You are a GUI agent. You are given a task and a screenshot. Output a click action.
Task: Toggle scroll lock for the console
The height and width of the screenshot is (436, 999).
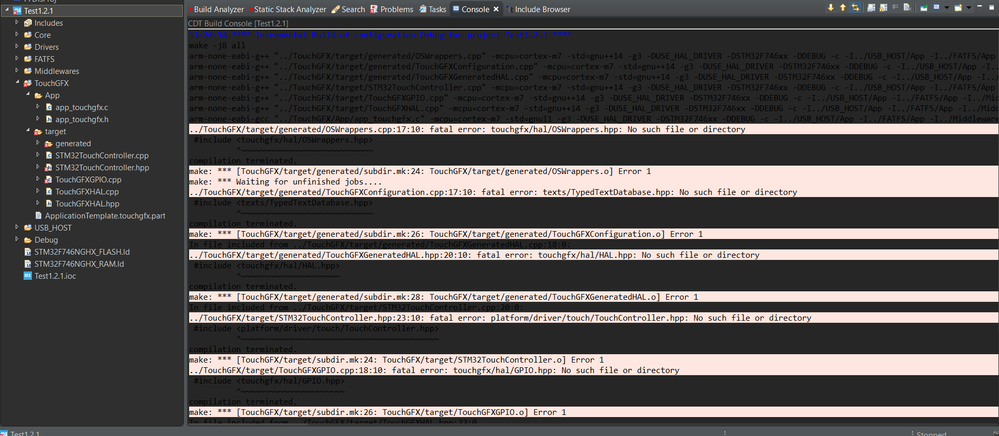pyautogui.click(x=884, y=8)
